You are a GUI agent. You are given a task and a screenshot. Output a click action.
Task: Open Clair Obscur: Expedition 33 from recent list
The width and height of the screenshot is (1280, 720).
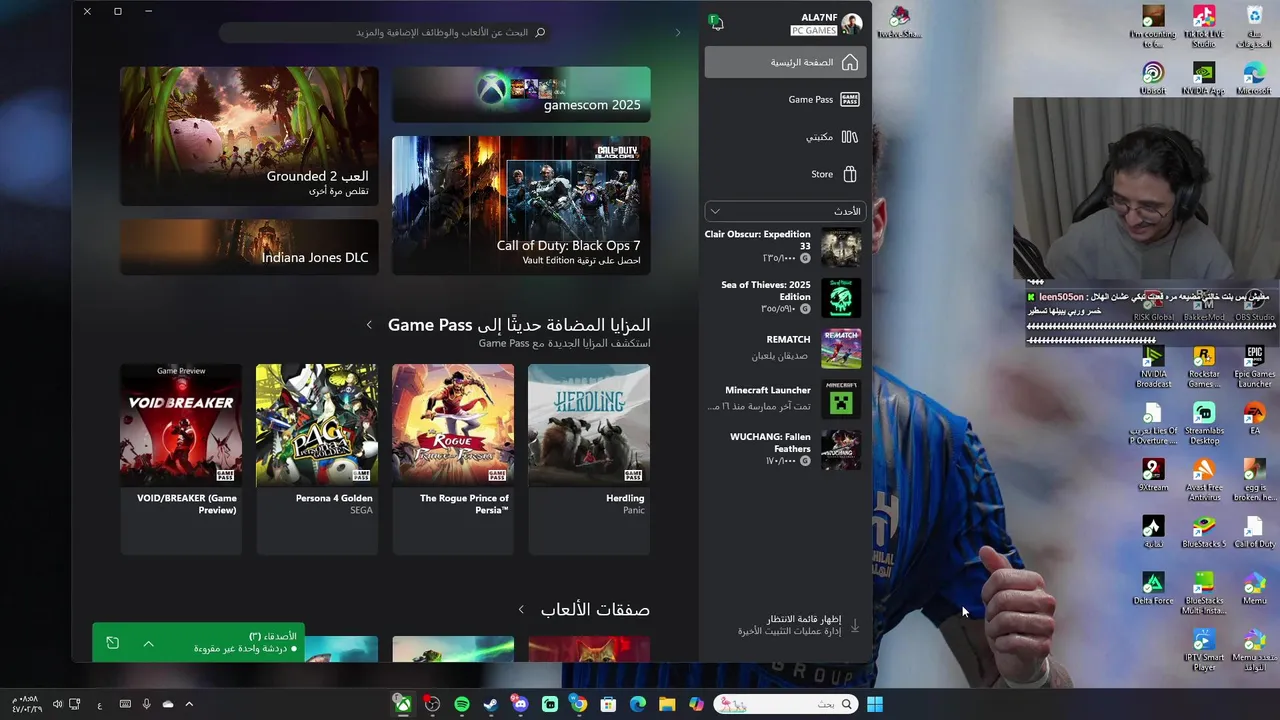tap(783, 247)
